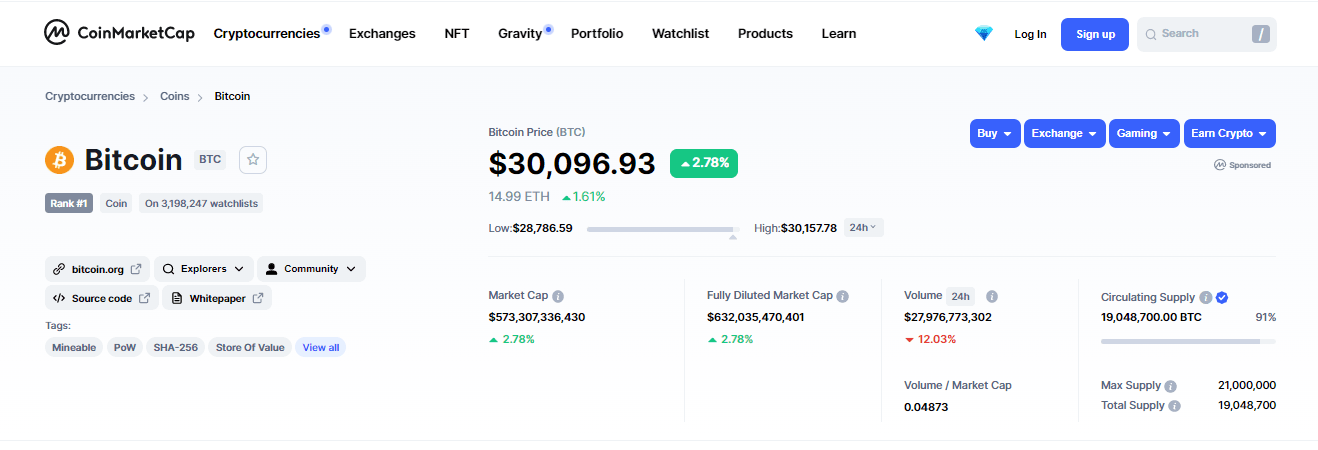Click the Volume / Market Cap value 0.04873
Screen dimensions: 1318x450
pyautogui.click(x=926, y=407)
